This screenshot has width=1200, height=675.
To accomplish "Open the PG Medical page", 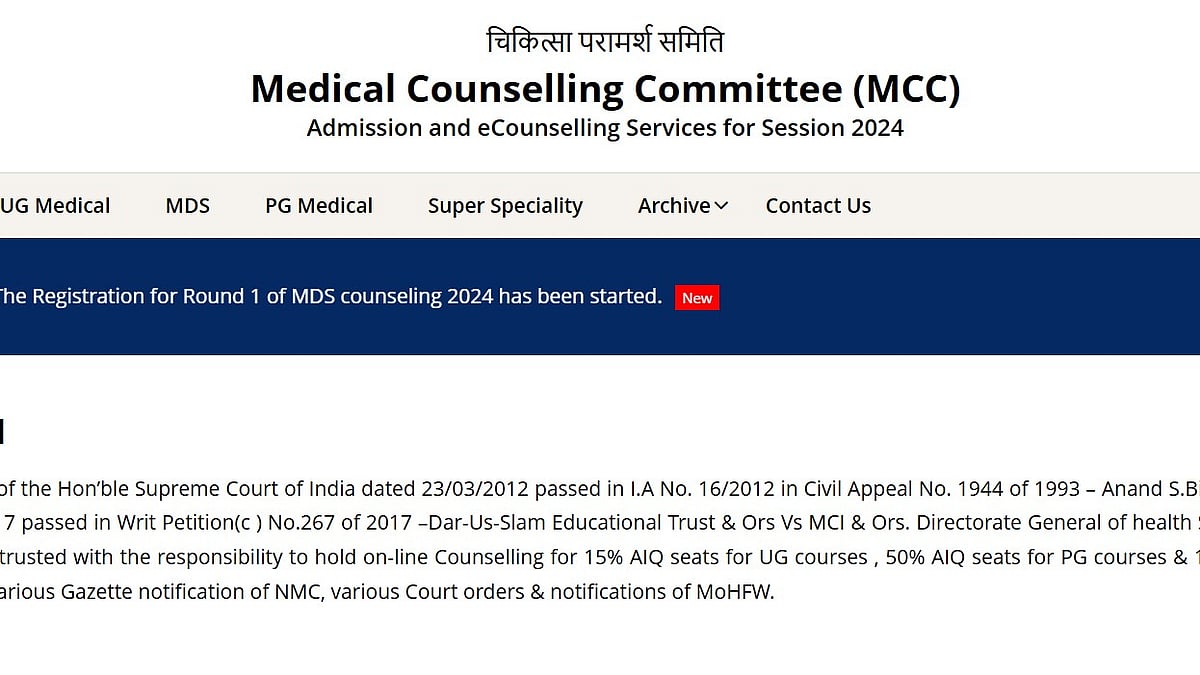I will (x=318, y=206).
